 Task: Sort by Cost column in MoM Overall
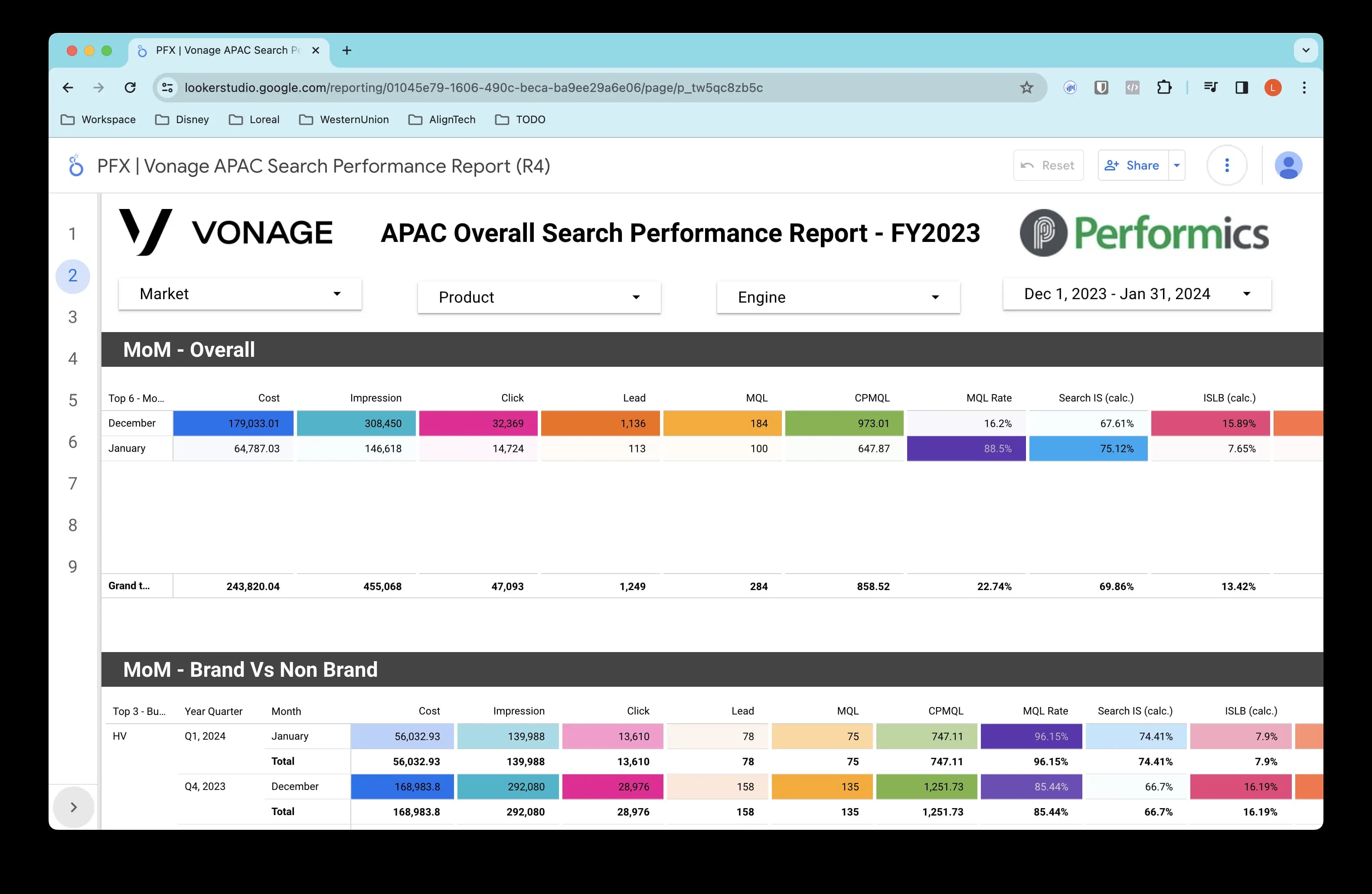[x=269, y=398]
